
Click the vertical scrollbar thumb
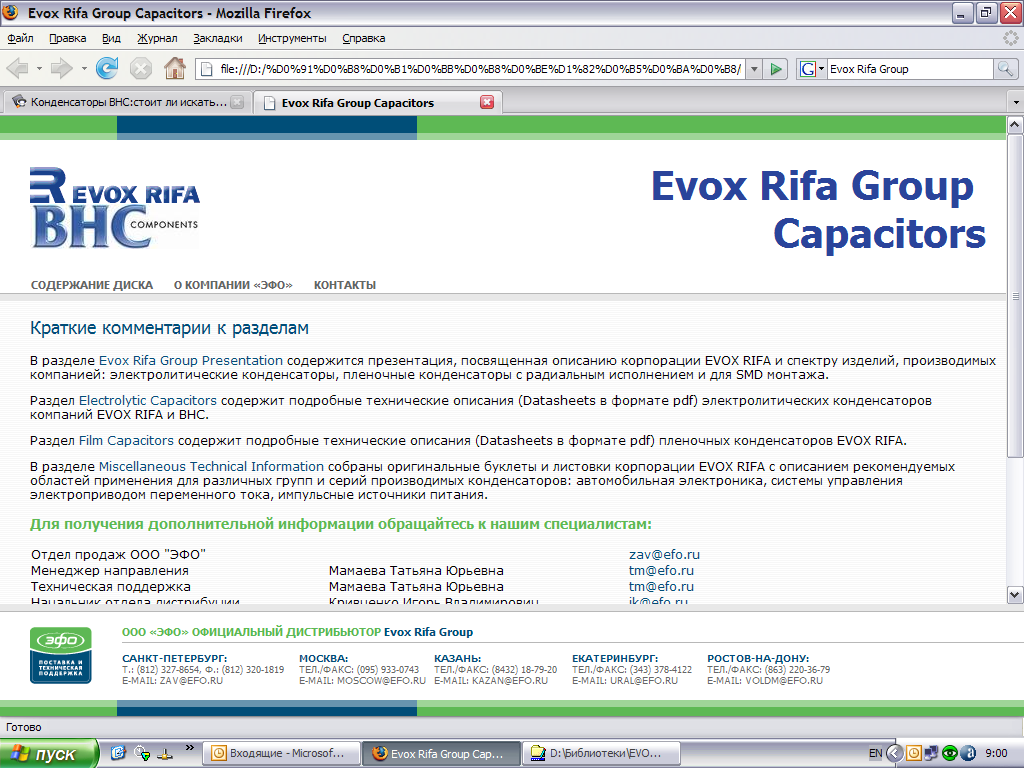click(1015, 295)
